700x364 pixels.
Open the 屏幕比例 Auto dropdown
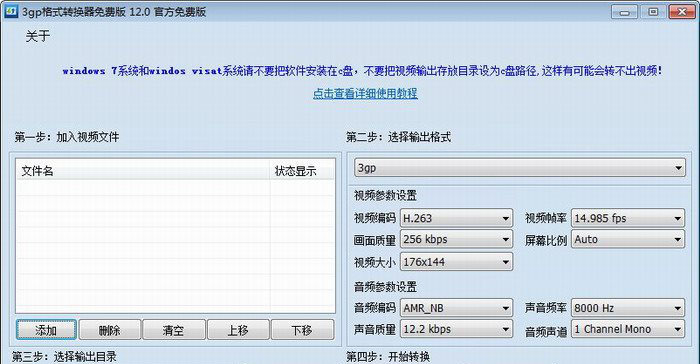coord(628,239)
